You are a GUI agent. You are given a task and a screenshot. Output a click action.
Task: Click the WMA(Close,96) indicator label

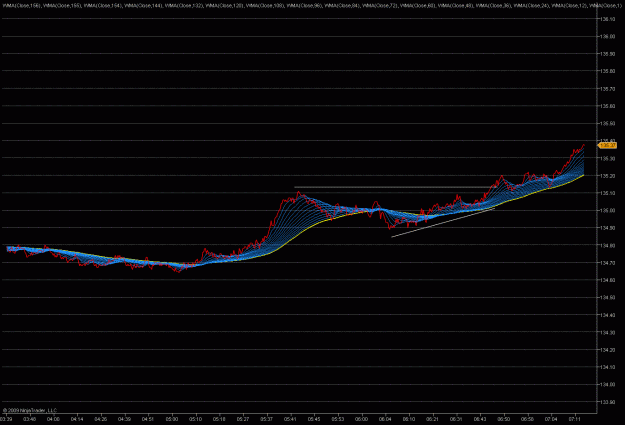[304, 6]
